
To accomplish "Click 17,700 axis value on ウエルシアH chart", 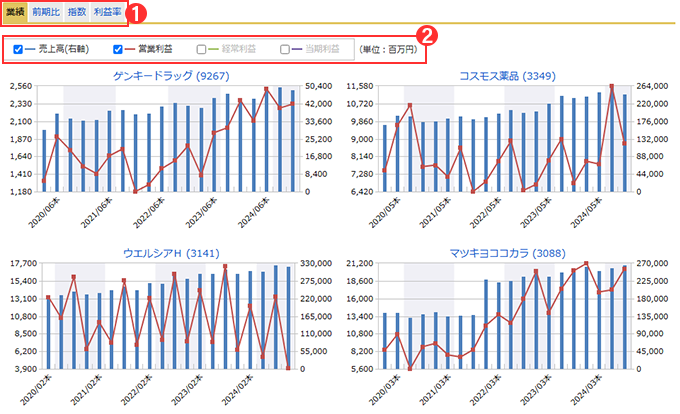I will click(23, 264).
